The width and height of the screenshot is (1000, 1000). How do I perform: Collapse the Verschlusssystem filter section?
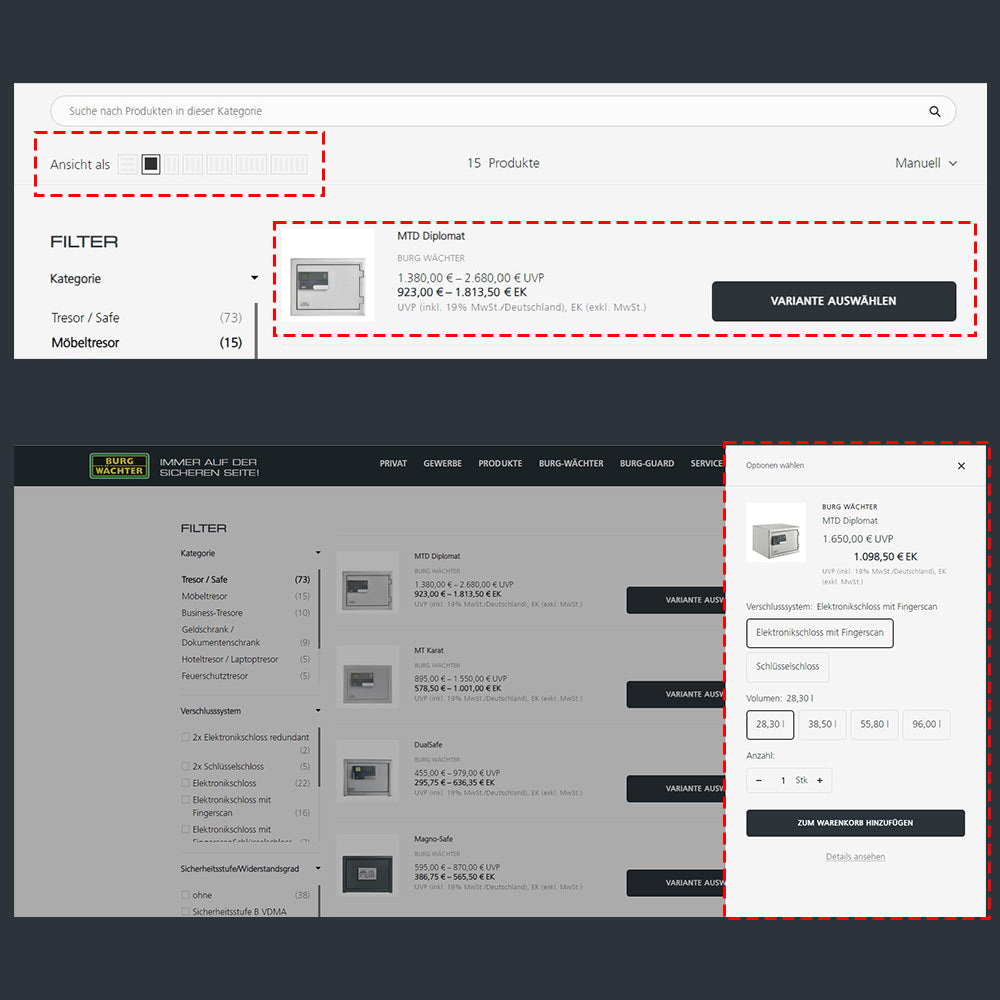318,710
